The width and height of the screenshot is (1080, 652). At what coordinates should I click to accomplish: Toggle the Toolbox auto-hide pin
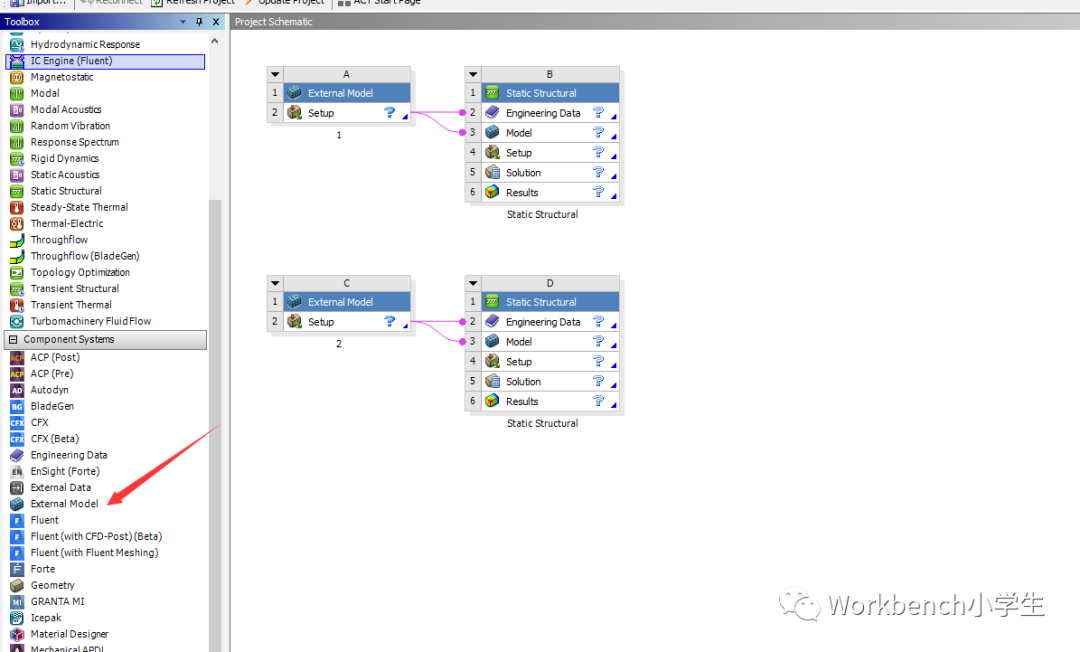(x=199, y=22)
